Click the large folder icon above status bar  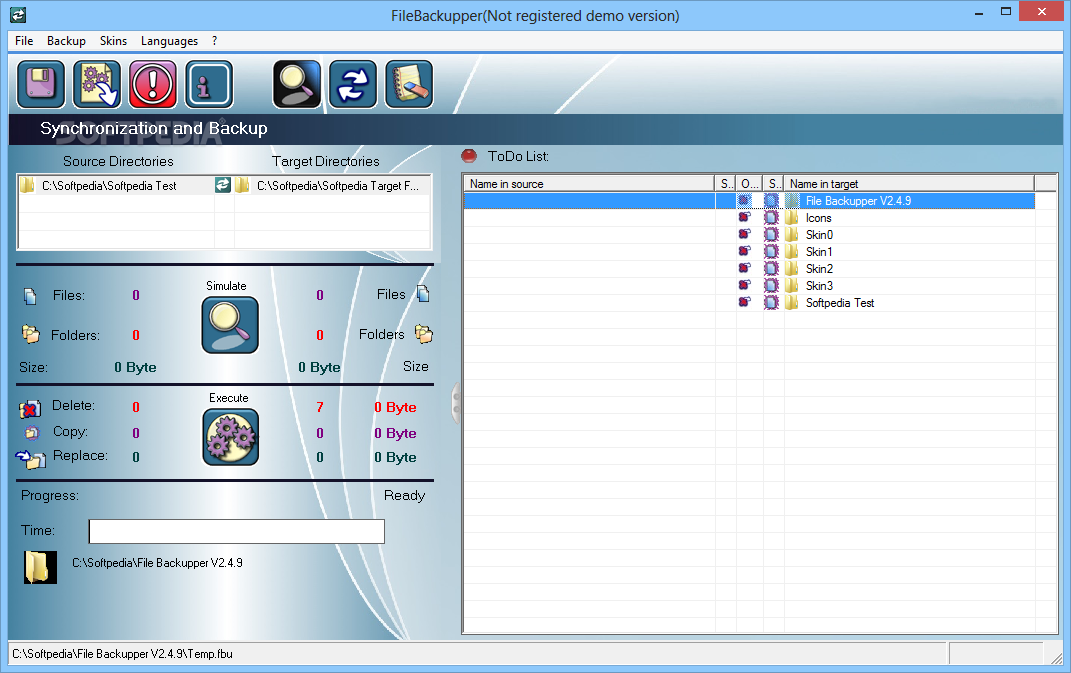40,568
